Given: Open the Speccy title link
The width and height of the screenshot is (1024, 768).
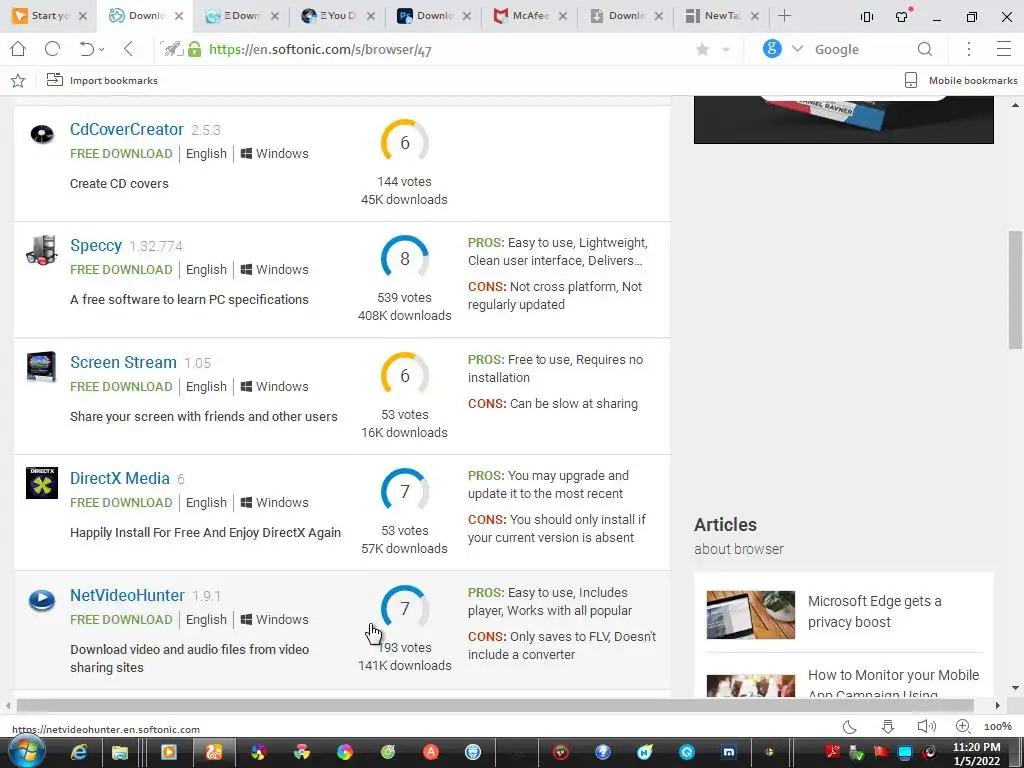Looking at the screenshot, I should click(96, 246).
